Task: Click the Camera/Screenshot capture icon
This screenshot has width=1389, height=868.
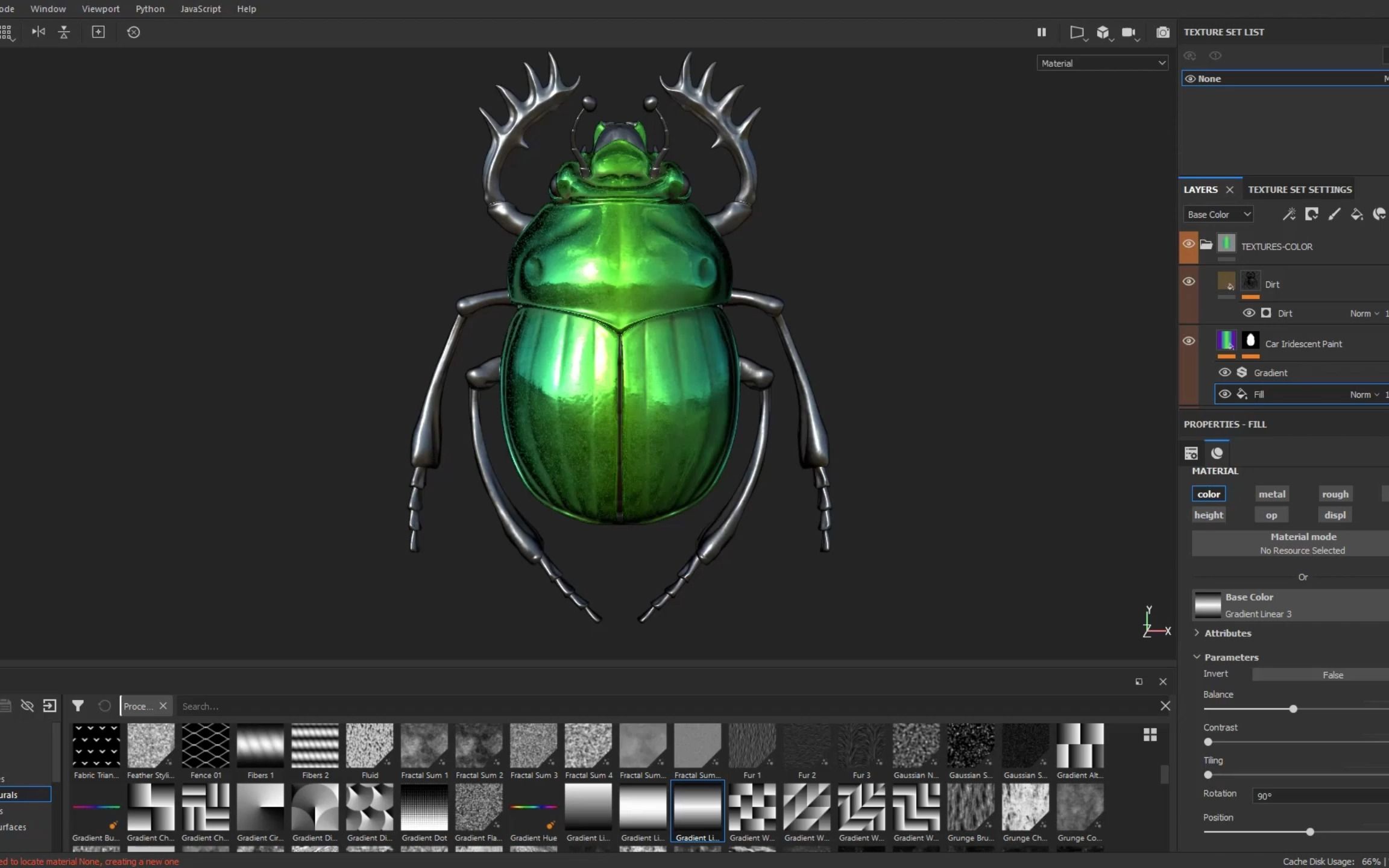Action: click(1162, 32)
